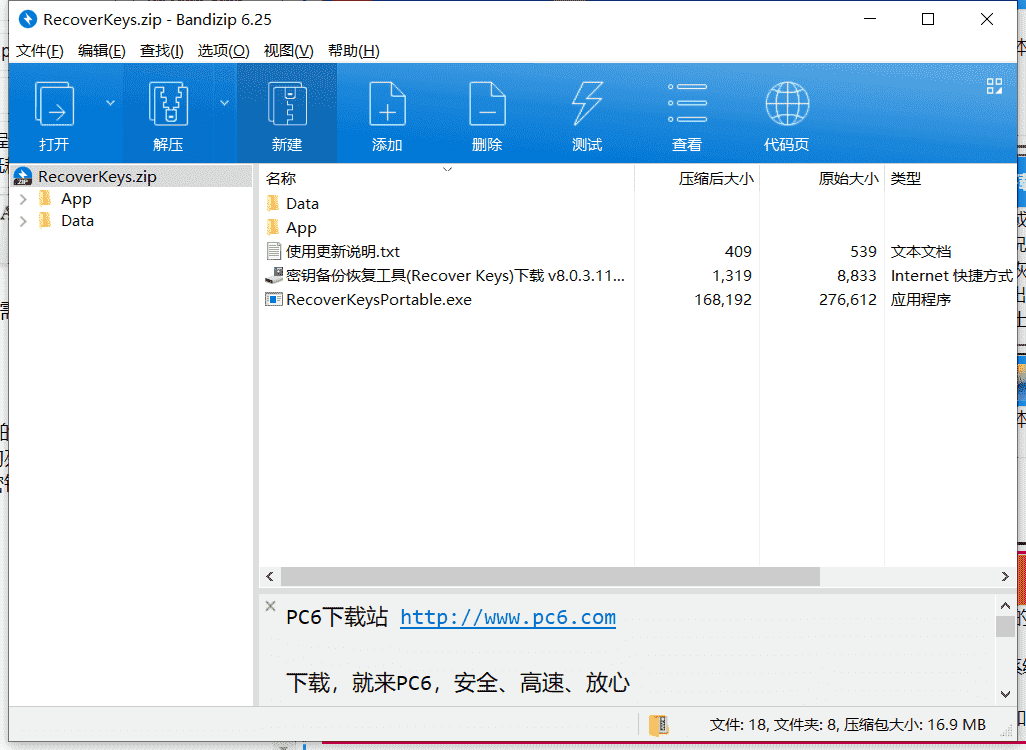Image resolution: width=1026 pixels, height=750 pixels.
Task: Open the 编辑(E) menu
Action: [x=101, y=50]
